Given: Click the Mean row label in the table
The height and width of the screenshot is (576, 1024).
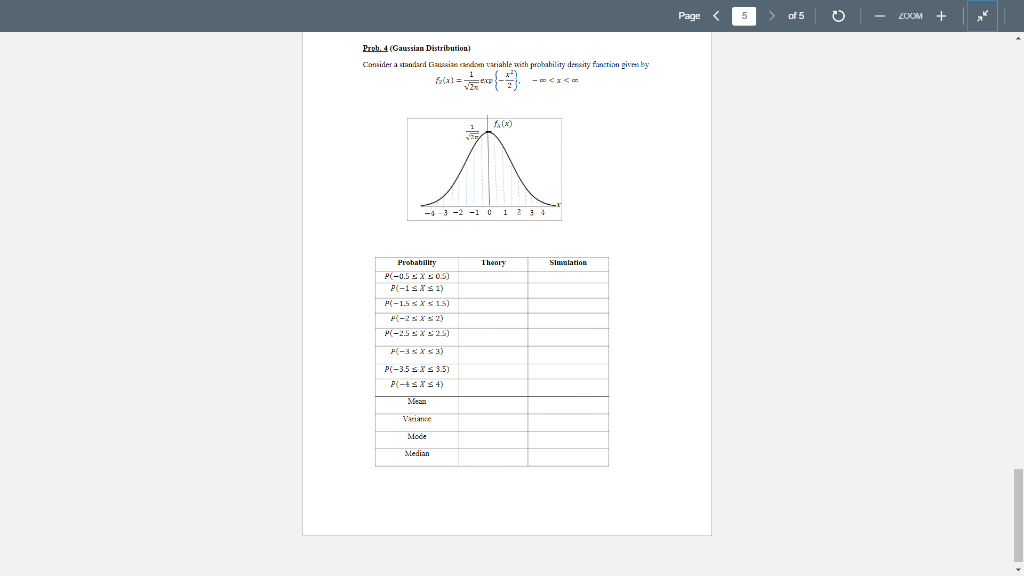Looking at the screenshot, I should point(416,401).
